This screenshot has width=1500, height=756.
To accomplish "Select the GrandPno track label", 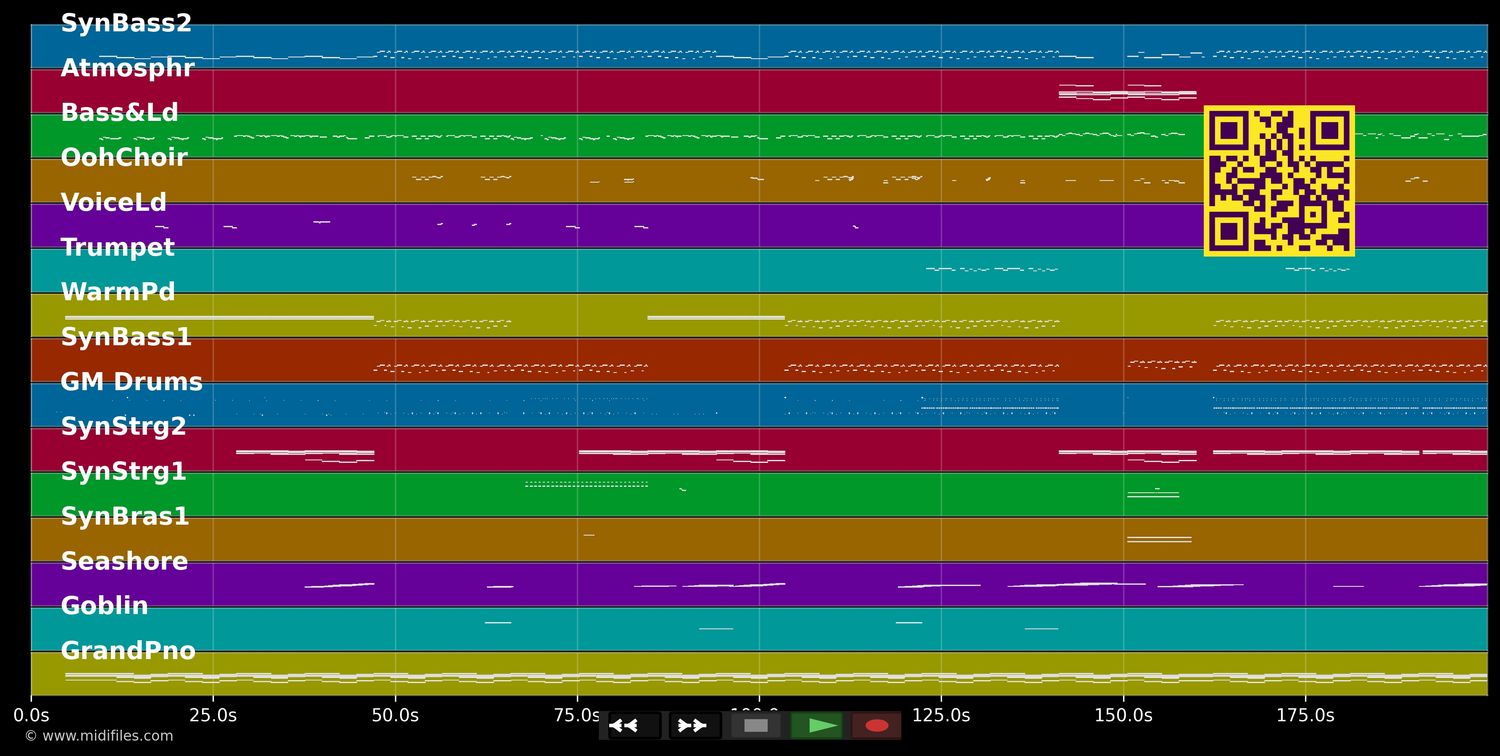I will [x=128, y=651].
